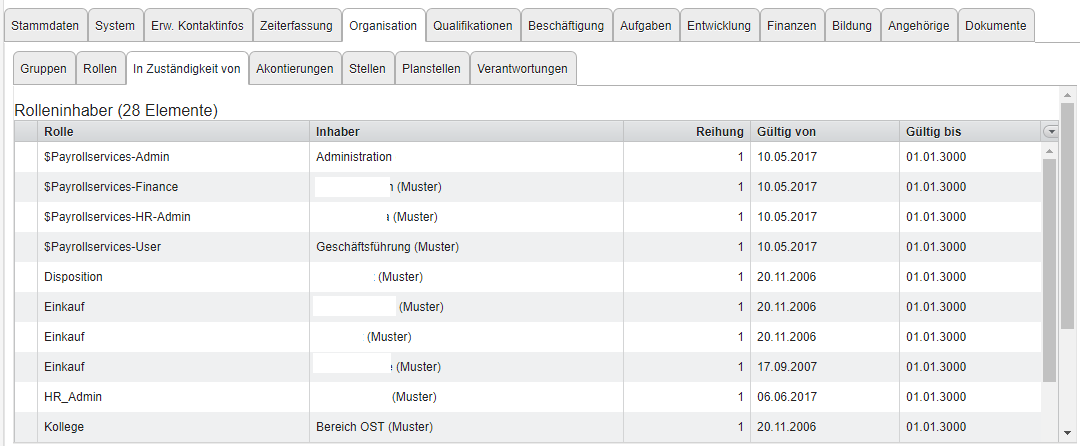Select the Akontierungen sub-tab
The image size is (1080, 446).
pyautogui.click(x=294, y=69)
